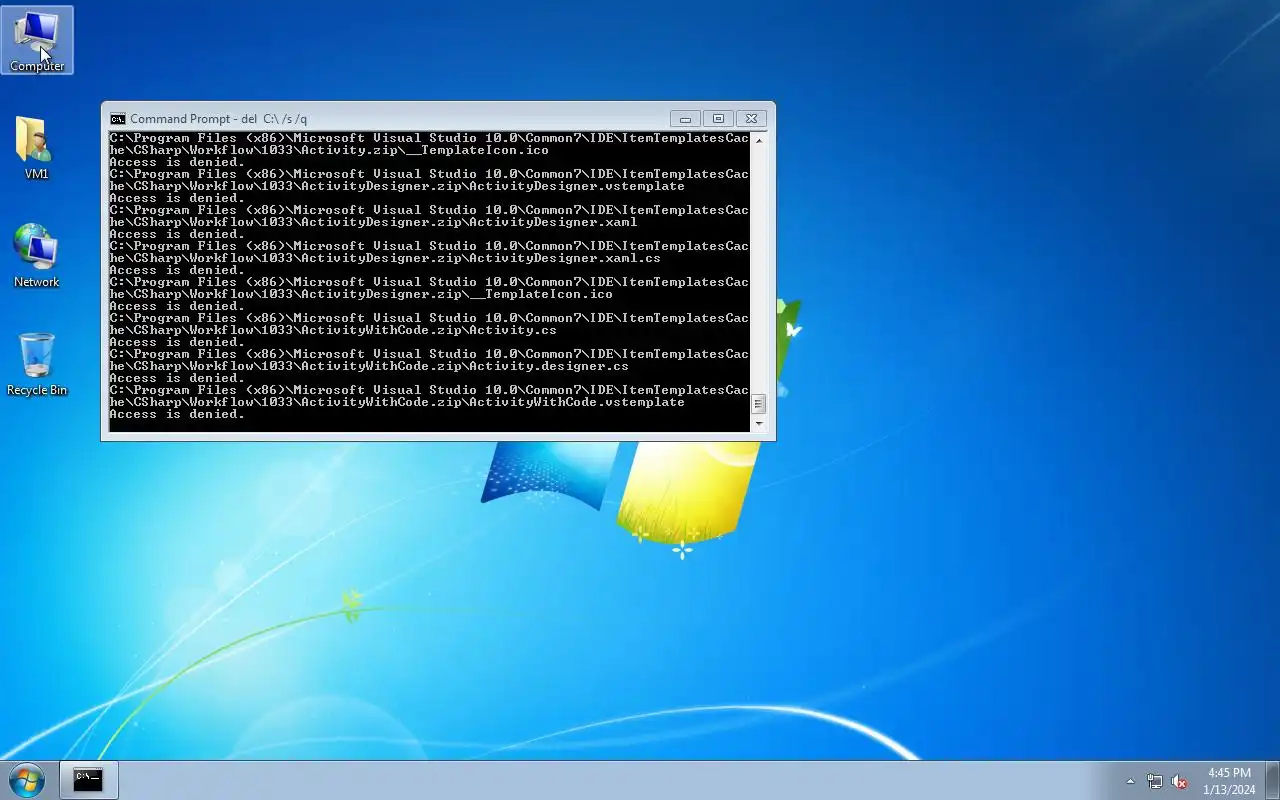Maximize the Command Prompt window
Viewport: 1280px width, 800px height.
tap(718, 118)
